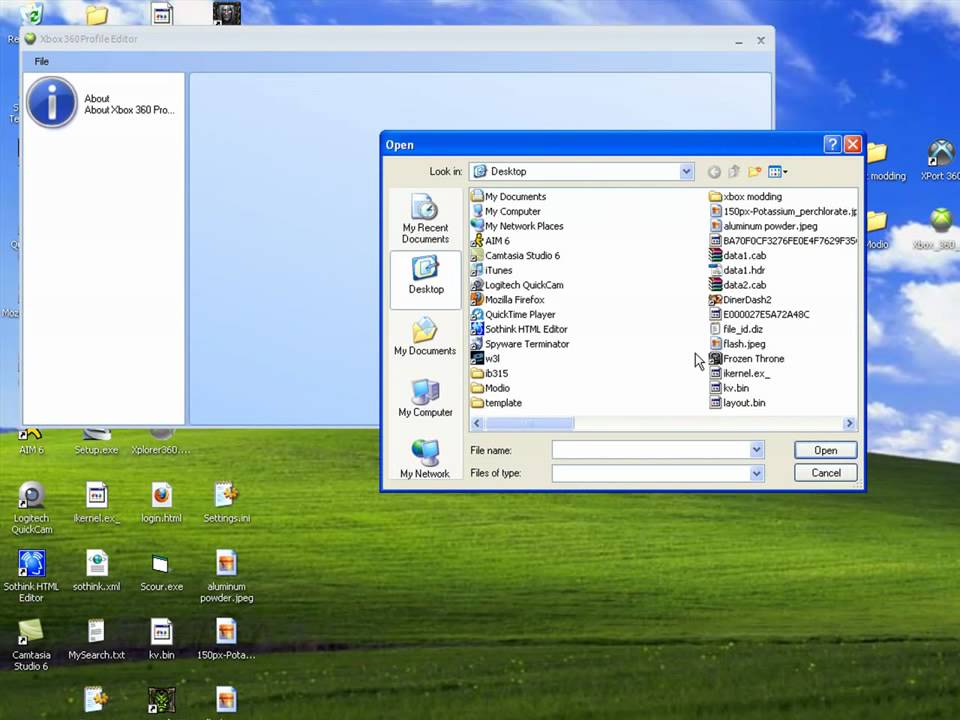960x720 pixels.
Task: Select Logitech QuickCam in file list
Action: pos(517,285)
